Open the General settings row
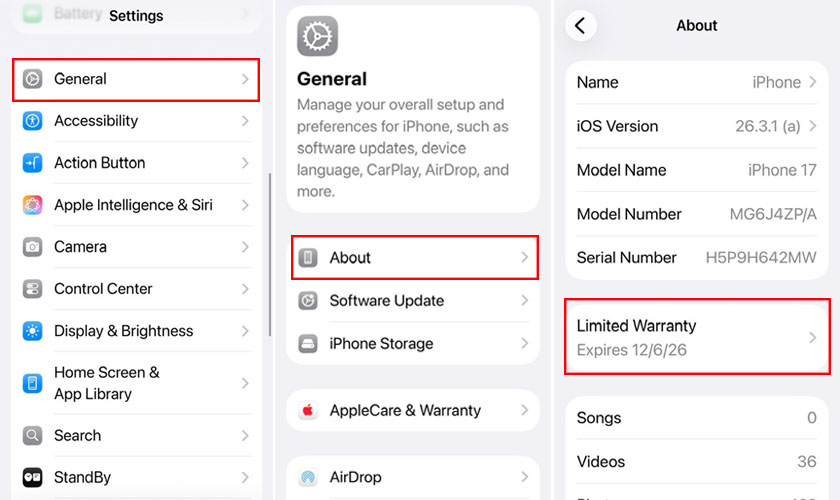840x500 pixels. [136, 79]
